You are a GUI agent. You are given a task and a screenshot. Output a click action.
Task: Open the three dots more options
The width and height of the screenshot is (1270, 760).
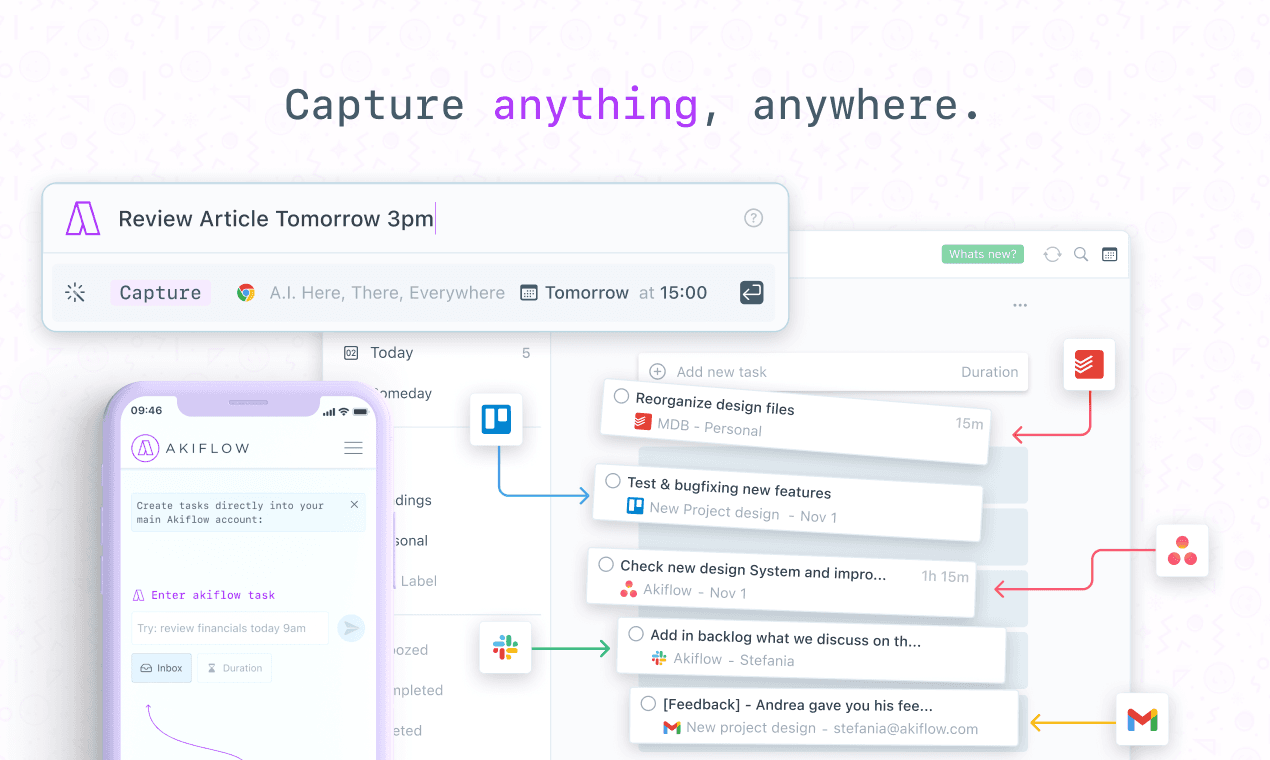click(x=1020, y=305)
